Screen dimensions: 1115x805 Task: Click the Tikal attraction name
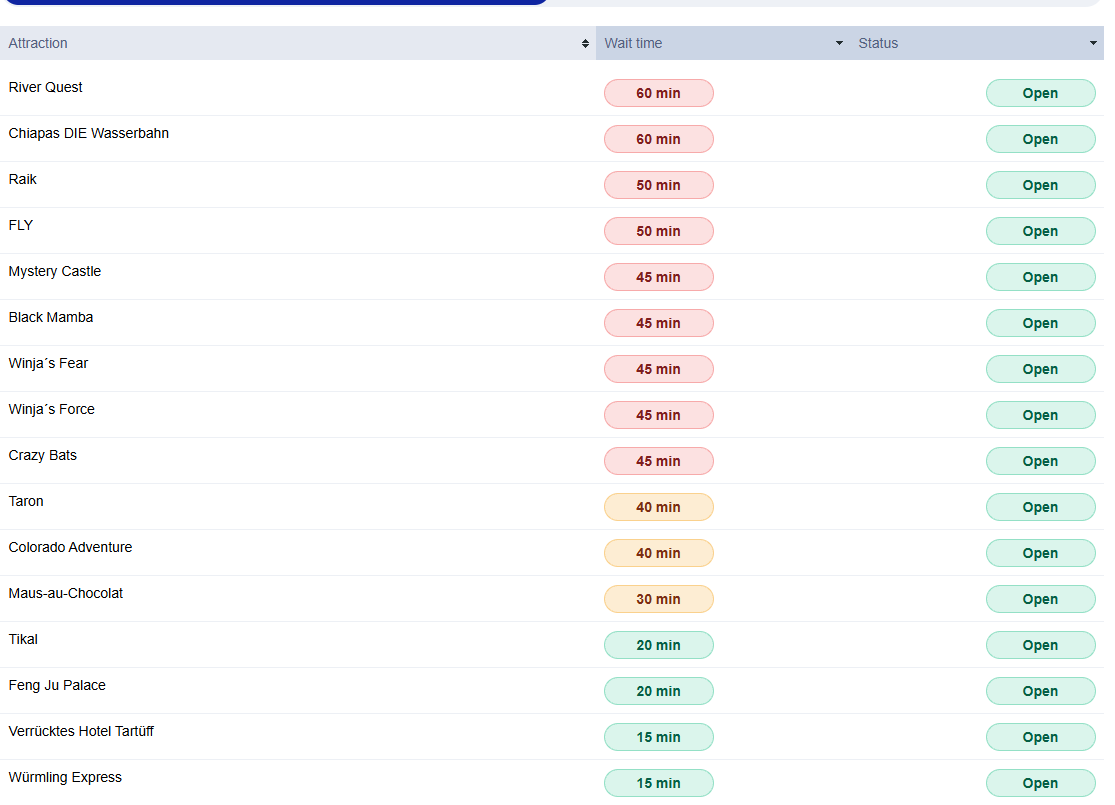tap(23, 639)
